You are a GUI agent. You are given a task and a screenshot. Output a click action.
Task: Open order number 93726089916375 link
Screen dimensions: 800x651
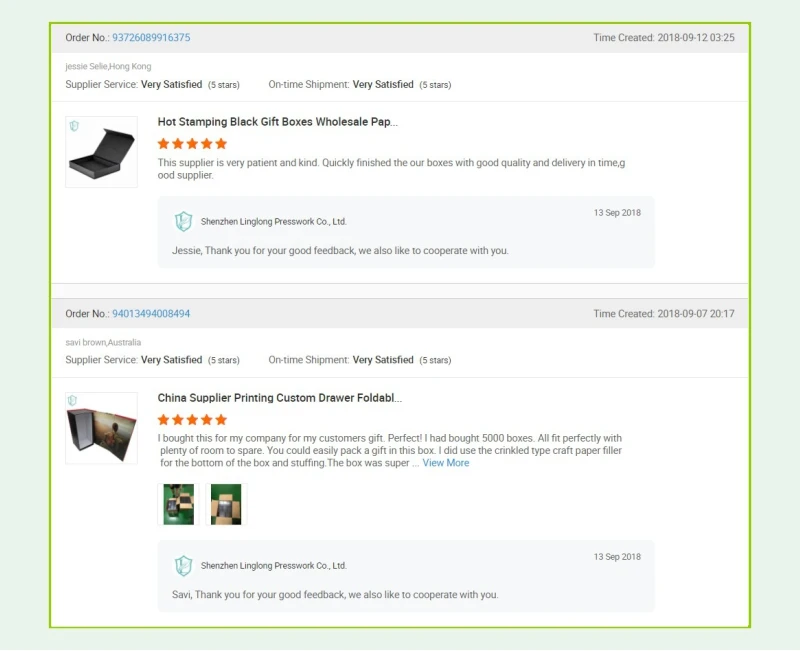click(x=151, y=38)
